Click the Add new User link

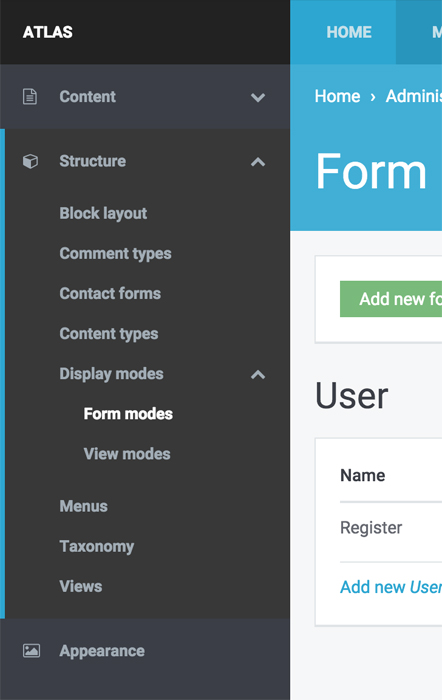391,587
